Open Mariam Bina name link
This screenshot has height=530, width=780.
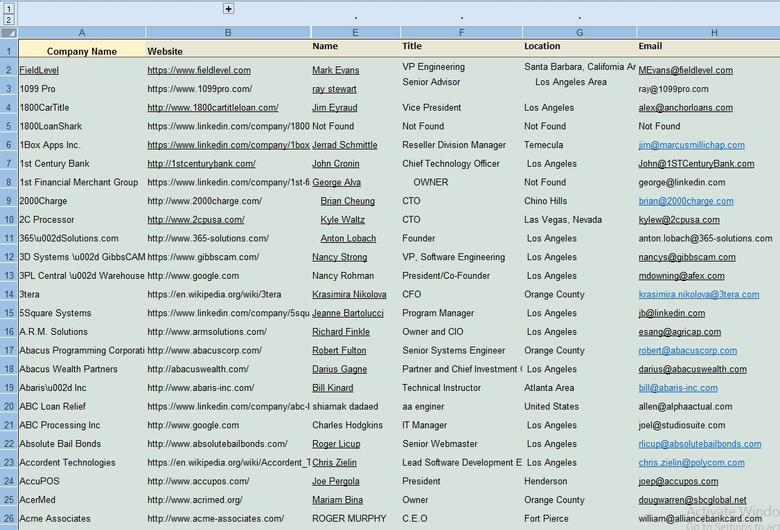pyautogui.click(x=337, y=500)
